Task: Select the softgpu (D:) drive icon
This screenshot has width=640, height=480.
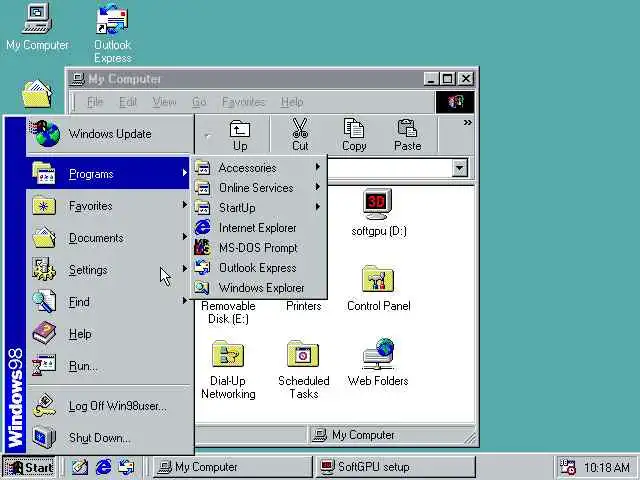Action: (x=378, y=212)
